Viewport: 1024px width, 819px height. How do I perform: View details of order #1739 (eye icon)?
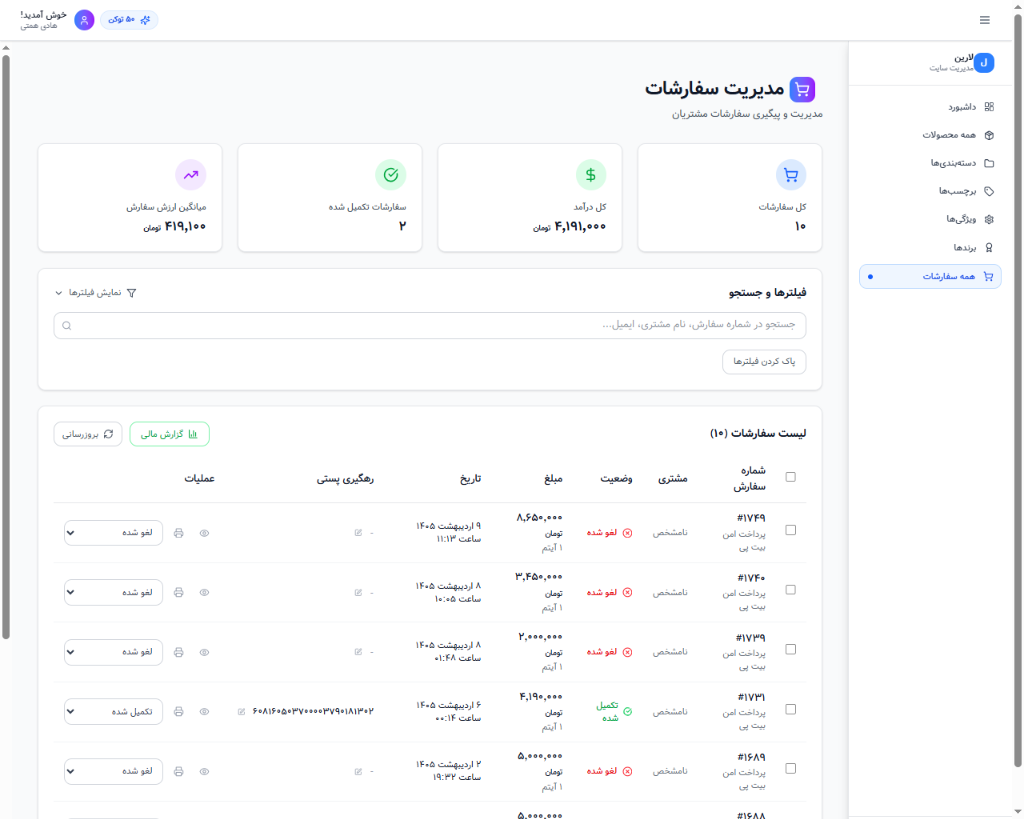(204, 652)
